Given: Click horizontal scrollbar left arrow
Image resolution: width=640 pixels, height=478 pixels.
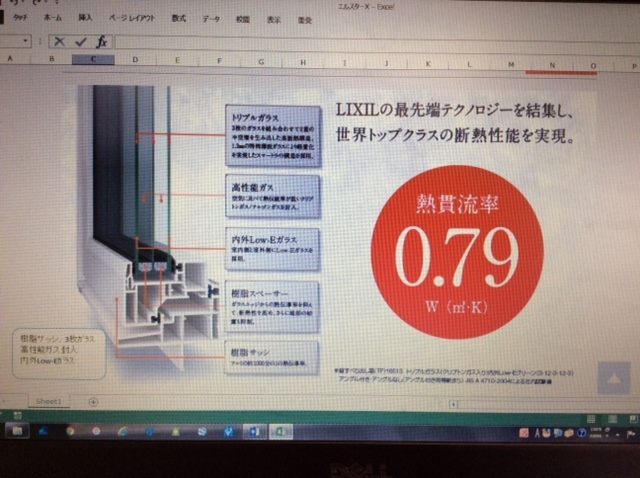Looking at the screenshot, I should click(x=453, y=404).
